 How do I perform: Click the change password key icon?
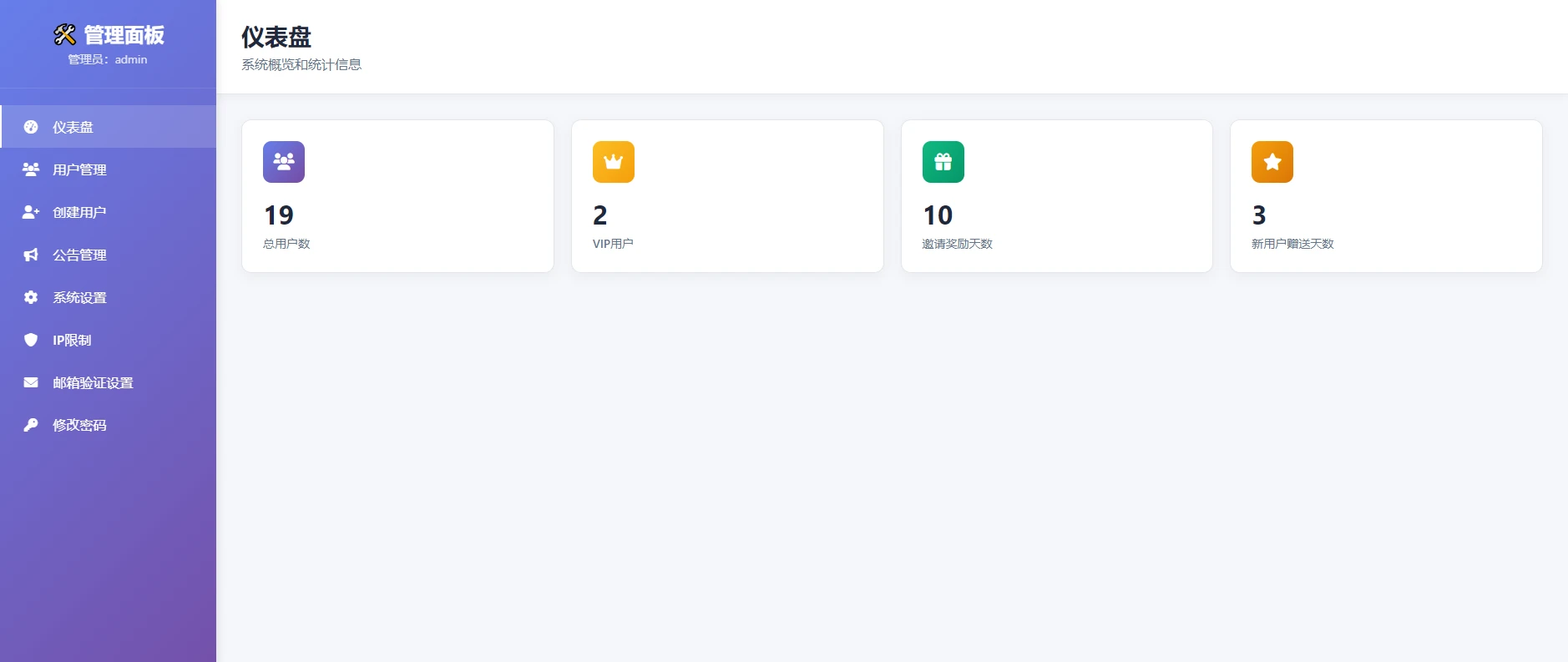(31, 425)
